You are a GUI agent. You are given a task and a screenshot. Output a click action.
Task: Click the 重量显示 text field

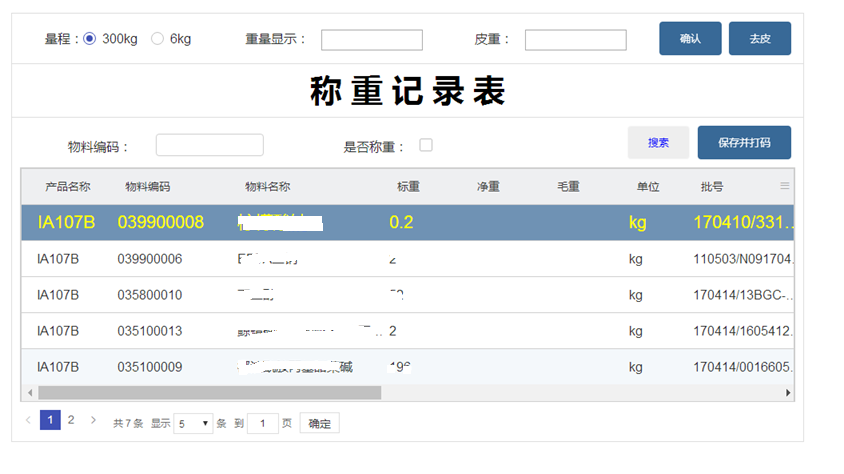click(372, 40)
